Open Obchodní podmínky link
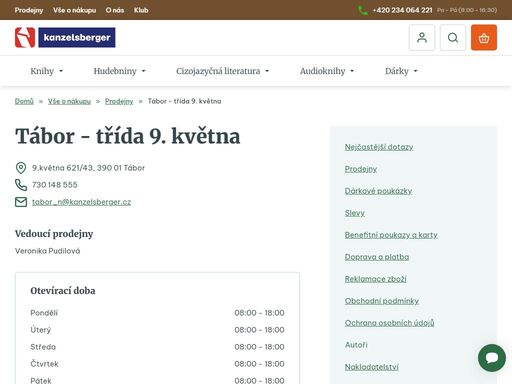Viewport: 512px width, 384px height. click(382, 301)
